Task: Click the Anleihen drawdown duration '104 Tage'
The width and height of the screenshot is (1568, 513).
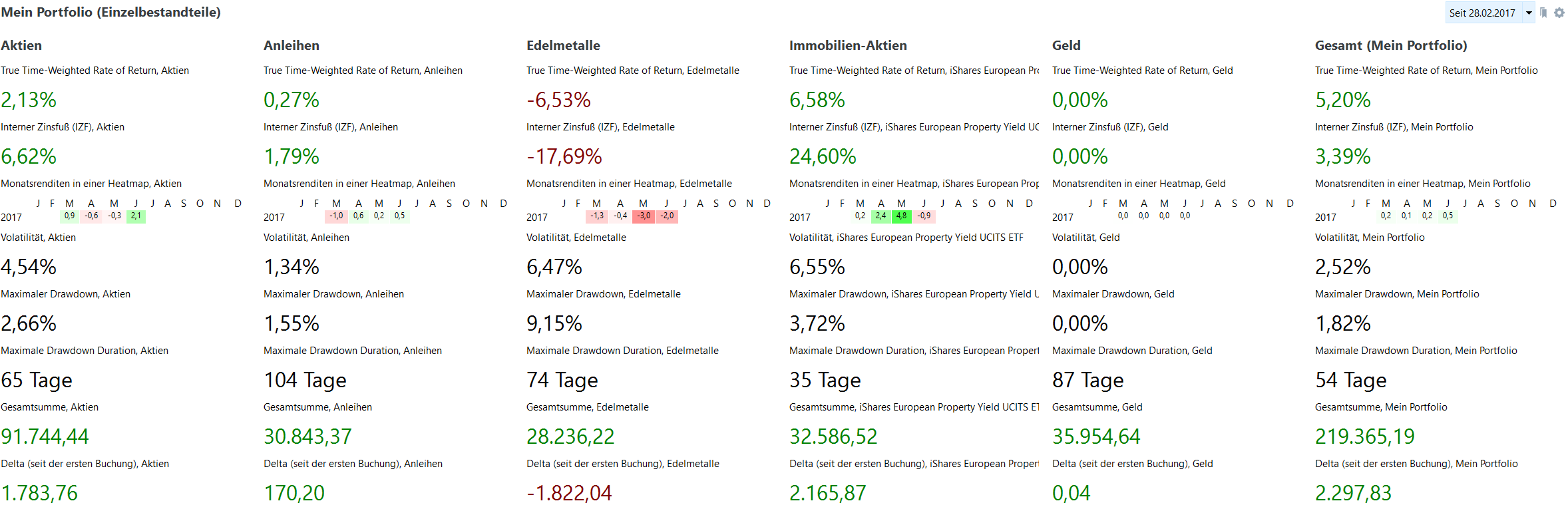Action: pyautogui.click(x=305, y=380)
